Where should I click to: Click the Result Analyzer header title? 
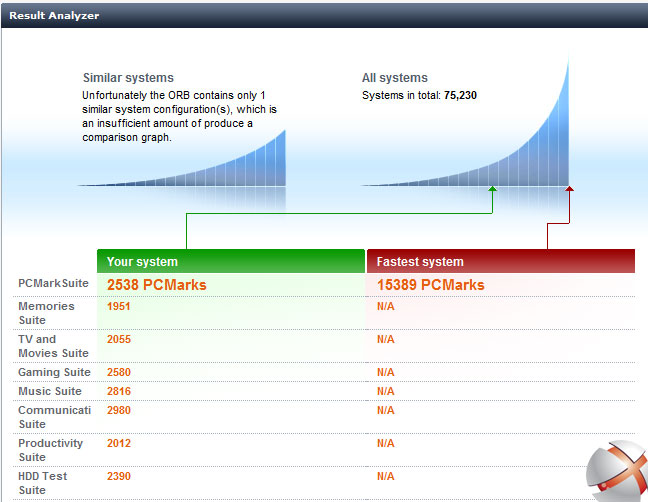[54, 16]
